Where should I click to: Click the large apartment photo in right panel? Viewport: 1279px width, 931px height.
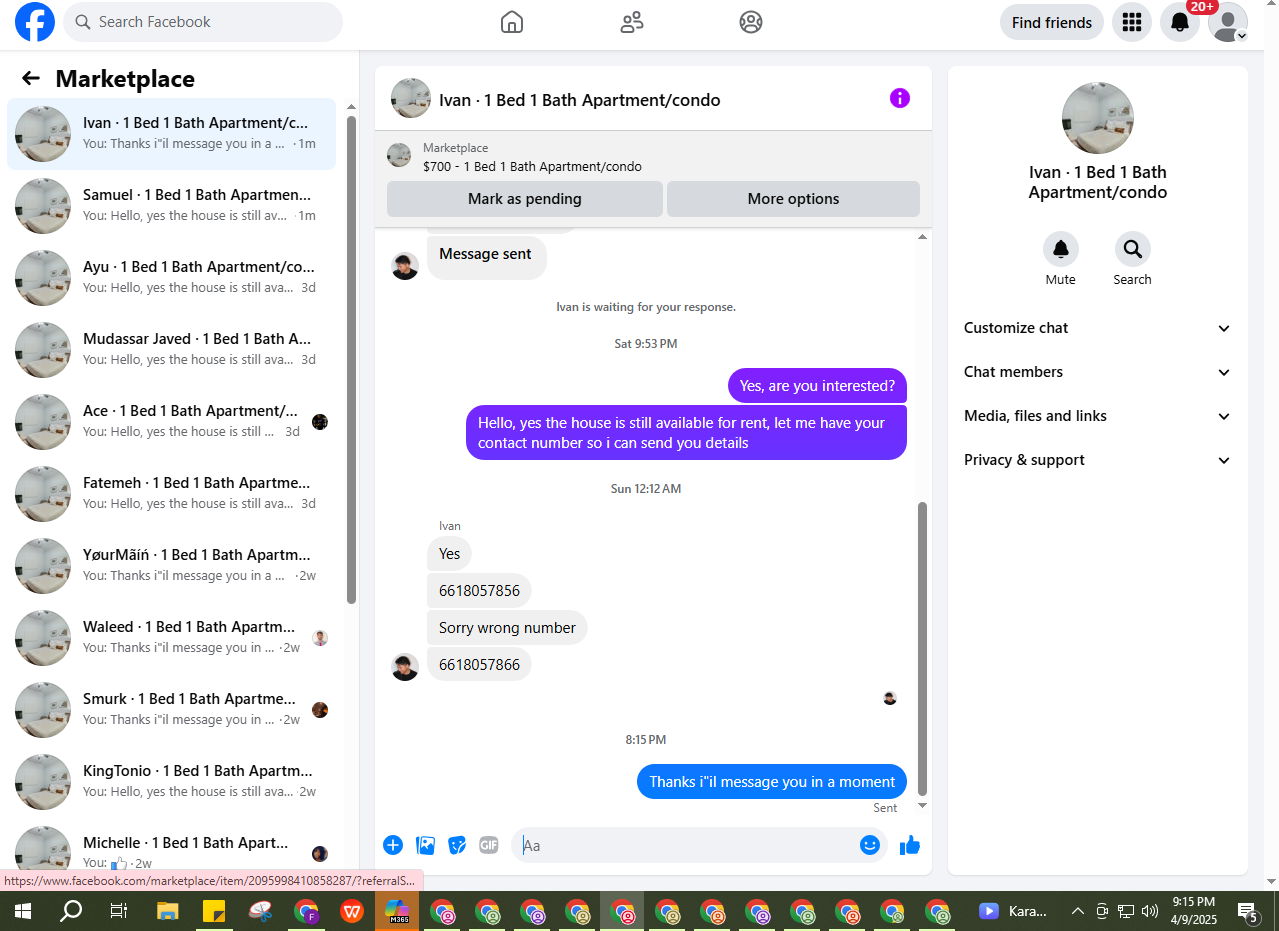[x=1098, y=118]
